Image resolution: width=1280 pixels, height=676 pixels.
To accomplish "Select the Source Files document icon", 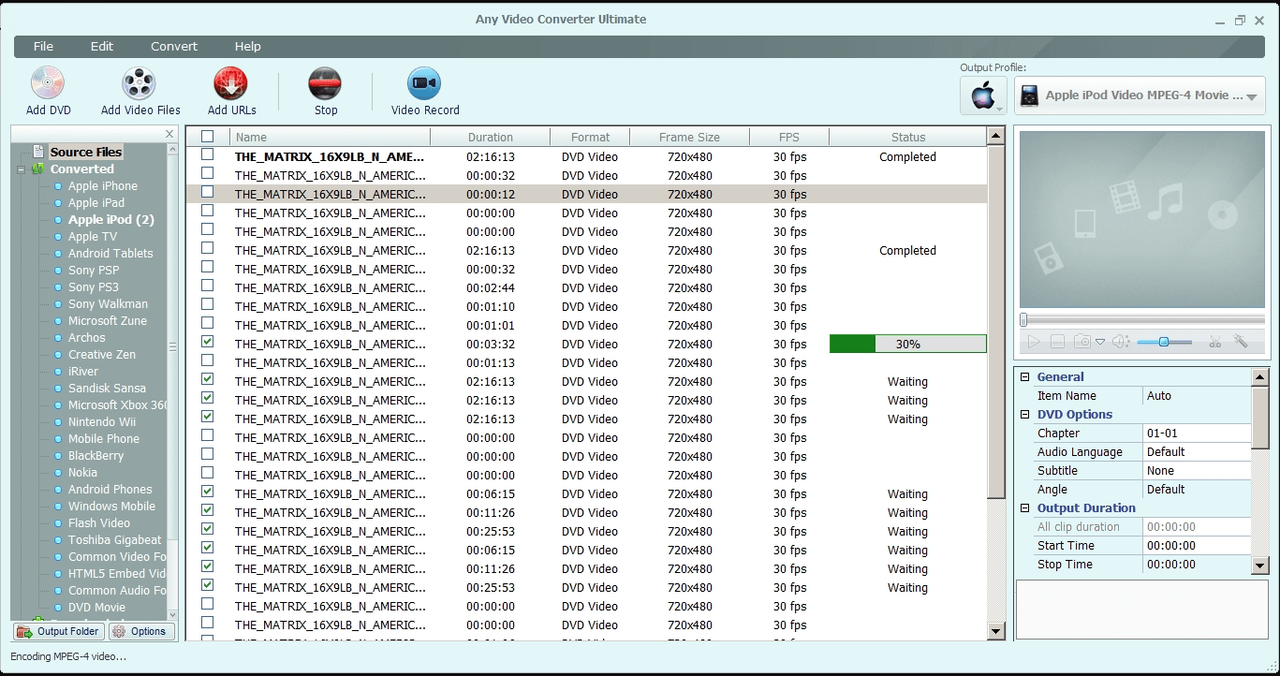I will click(x=39, y=152).
